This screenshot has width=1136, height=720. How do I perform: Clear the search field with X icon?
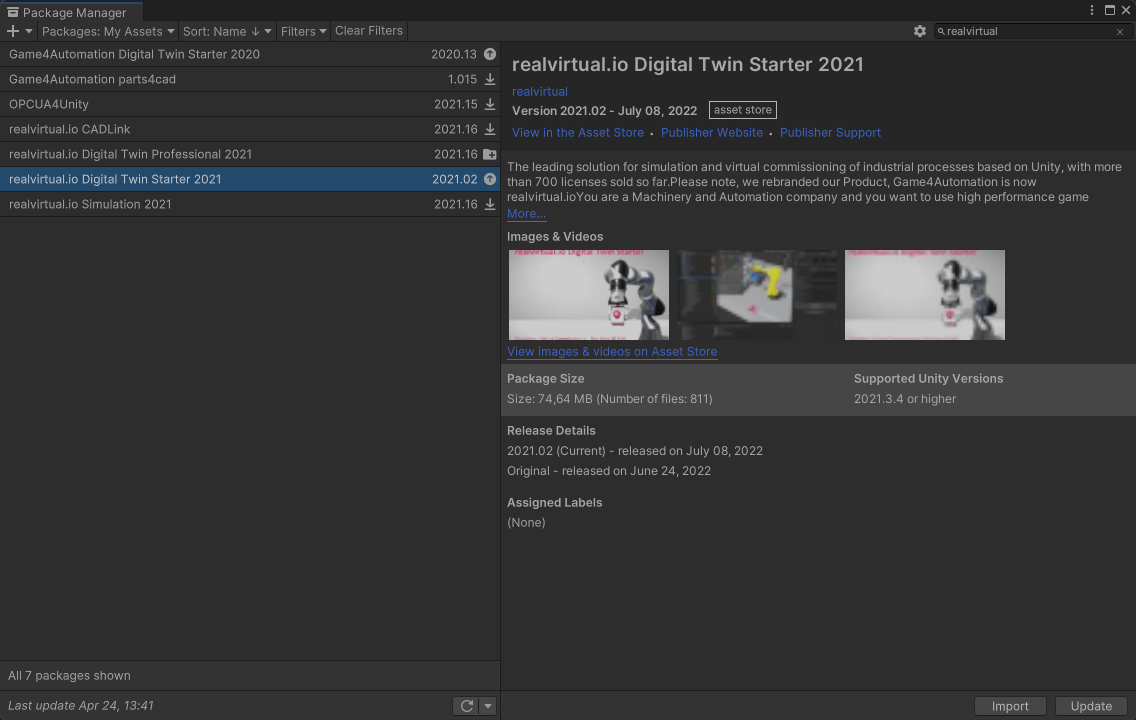(1120, 32)
